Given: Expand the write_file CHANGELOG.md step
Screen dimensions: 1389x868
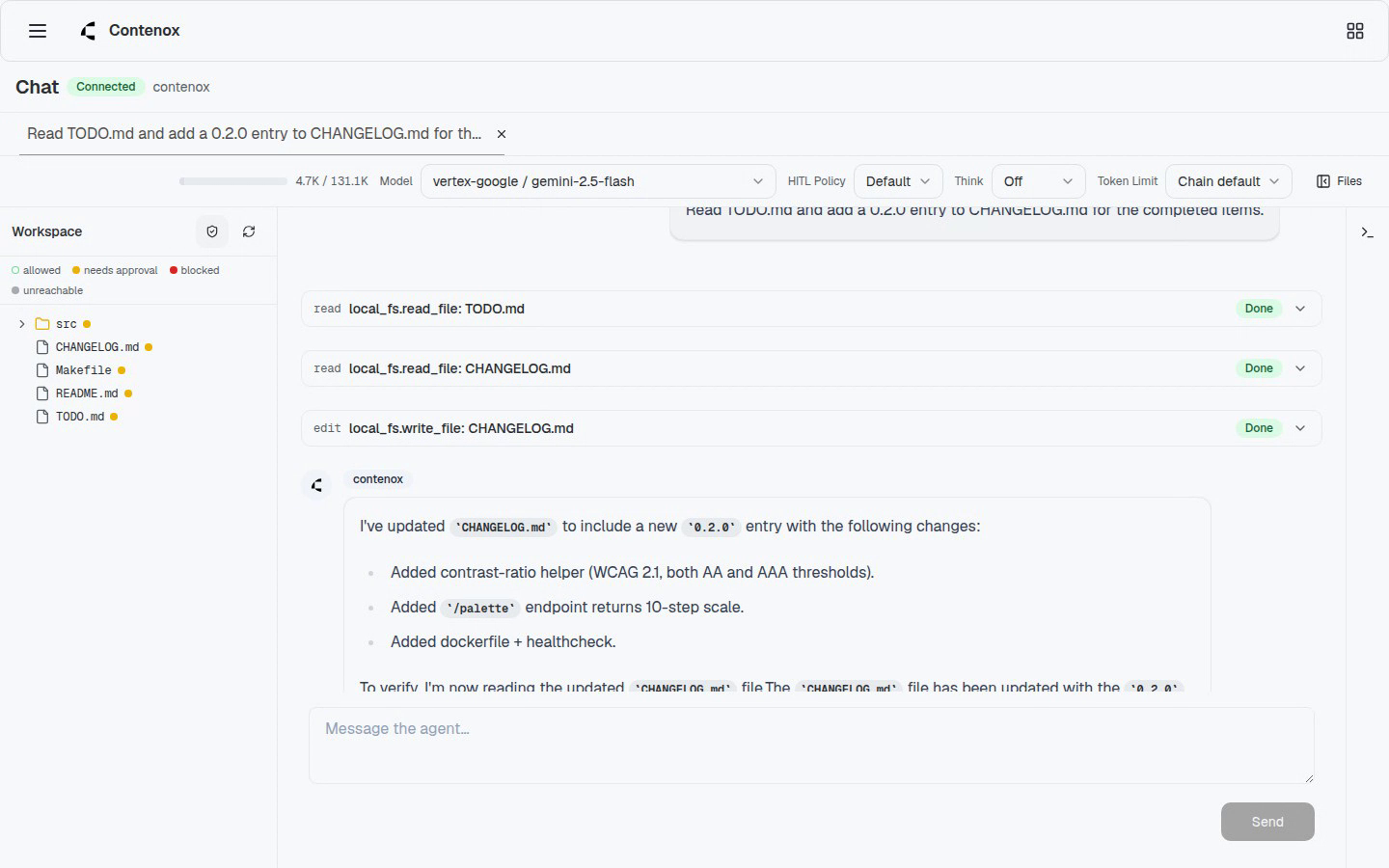Looking at the screenshot, I should 1300,428.
